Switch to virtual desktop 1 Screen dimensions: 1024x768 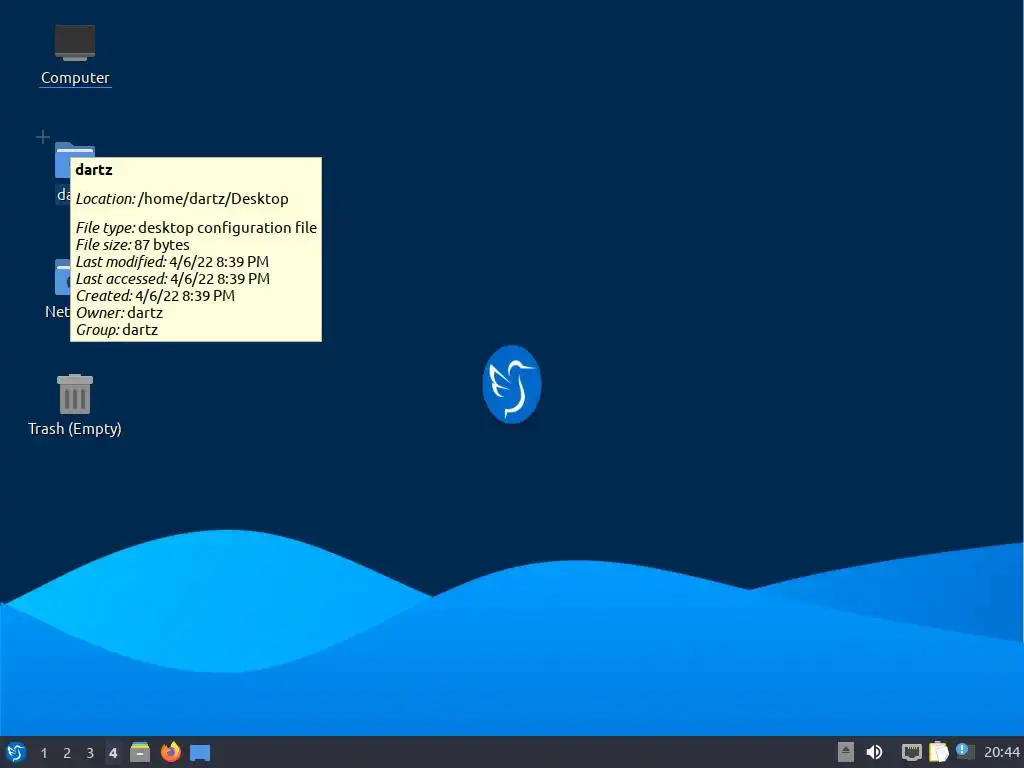pos(44,753)
